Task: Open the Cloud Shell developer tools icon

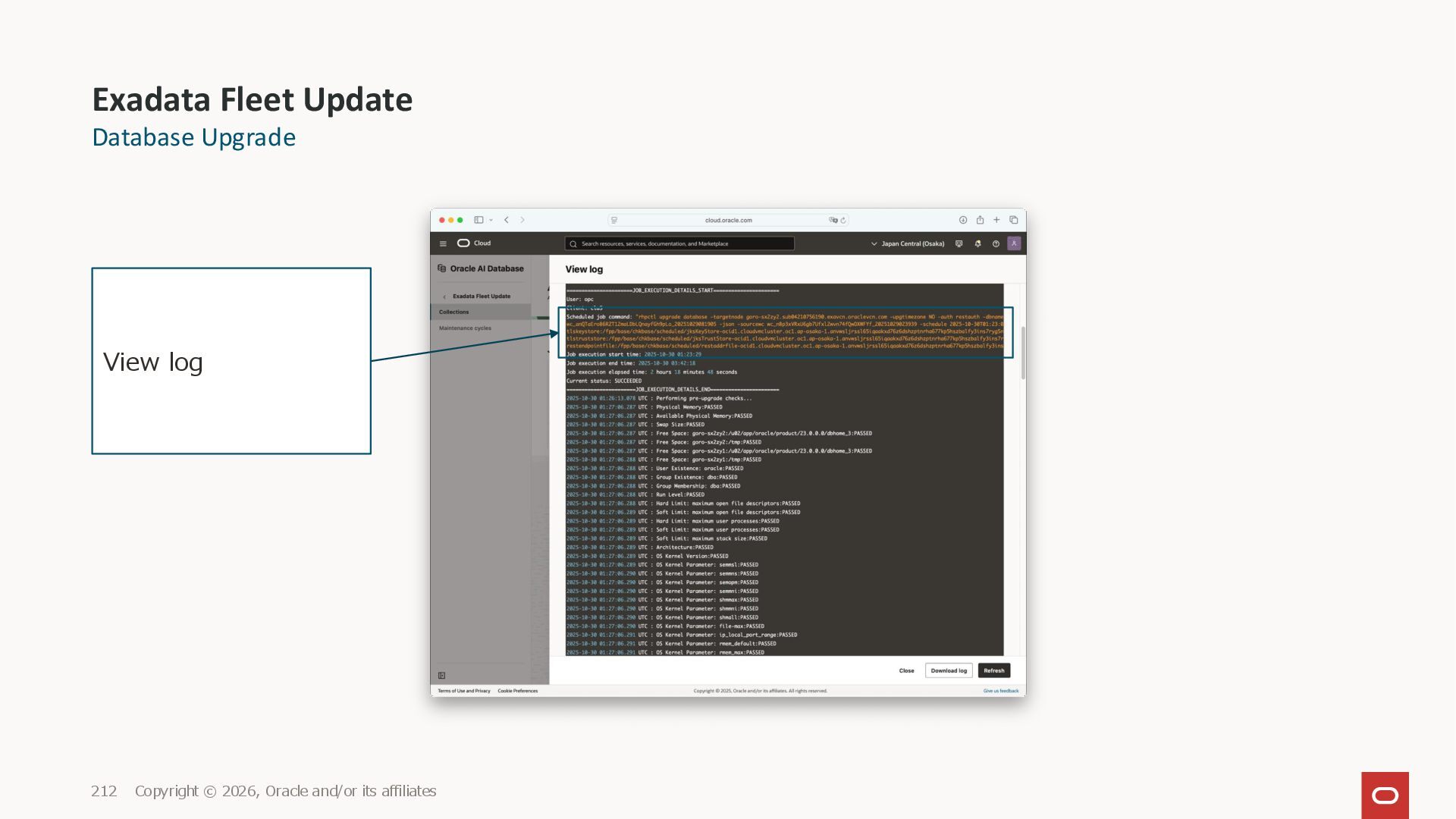Action: (x=959, y=243)
